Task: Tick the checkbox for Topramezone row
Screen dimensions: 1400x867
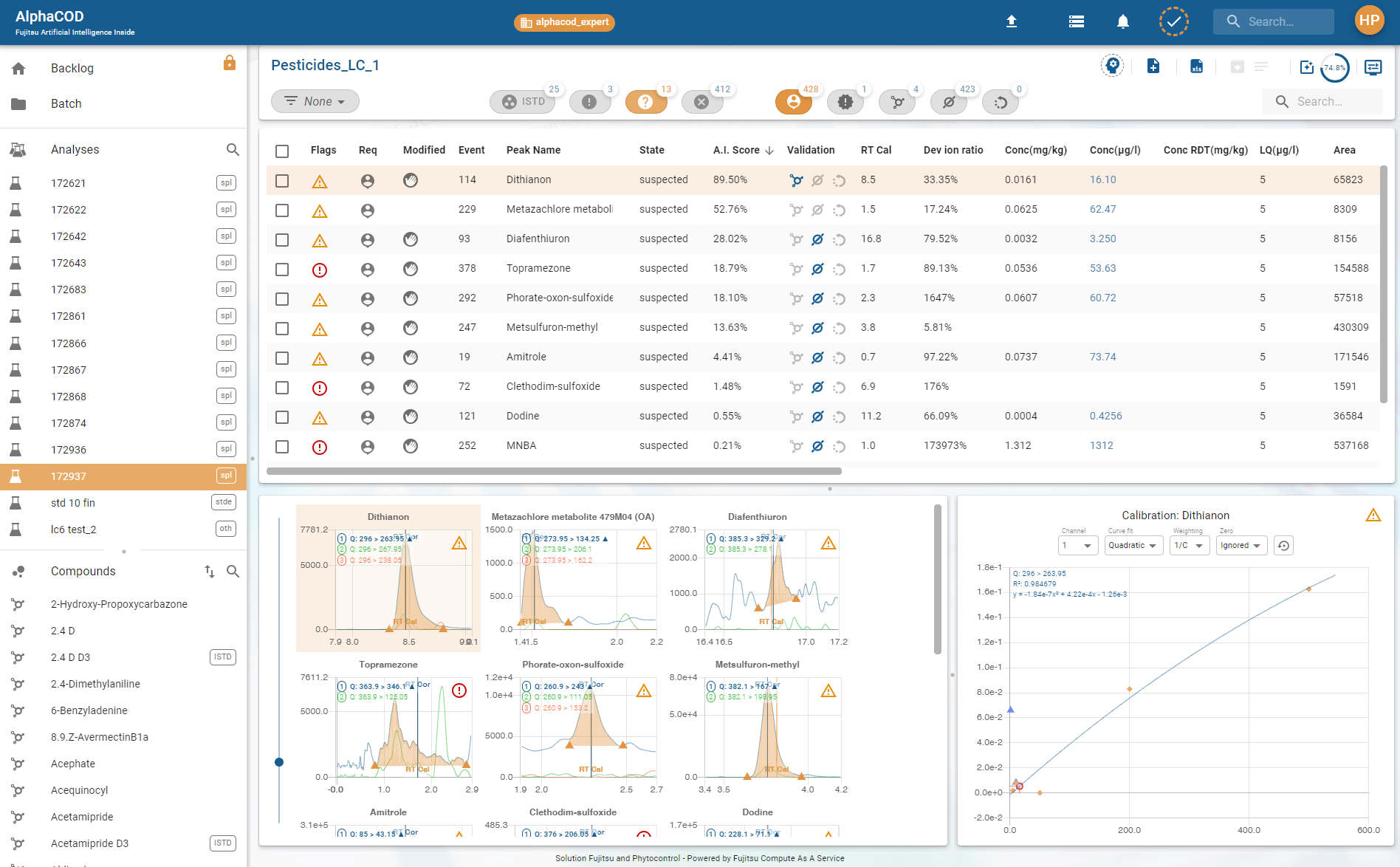Action: pos(282,270)
